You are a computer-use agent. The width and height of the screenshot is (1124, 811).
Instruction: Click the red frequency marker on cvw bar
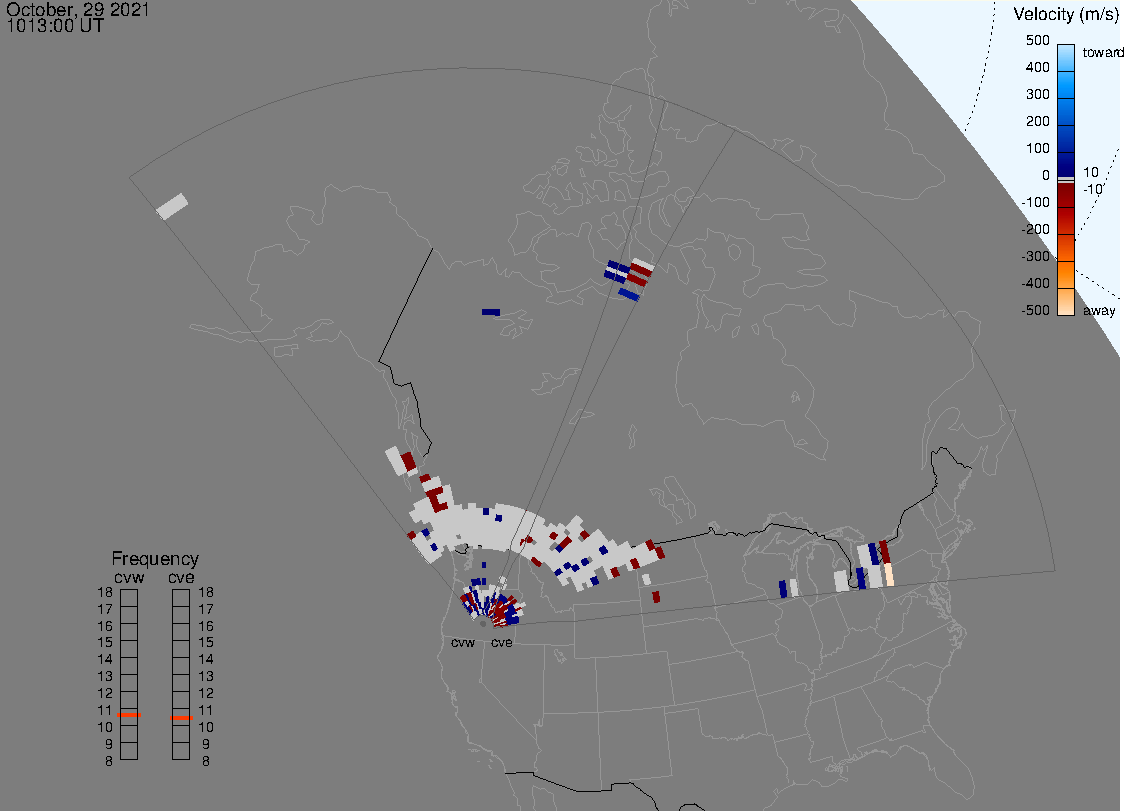pyautogui.click(x=129, y=715)
